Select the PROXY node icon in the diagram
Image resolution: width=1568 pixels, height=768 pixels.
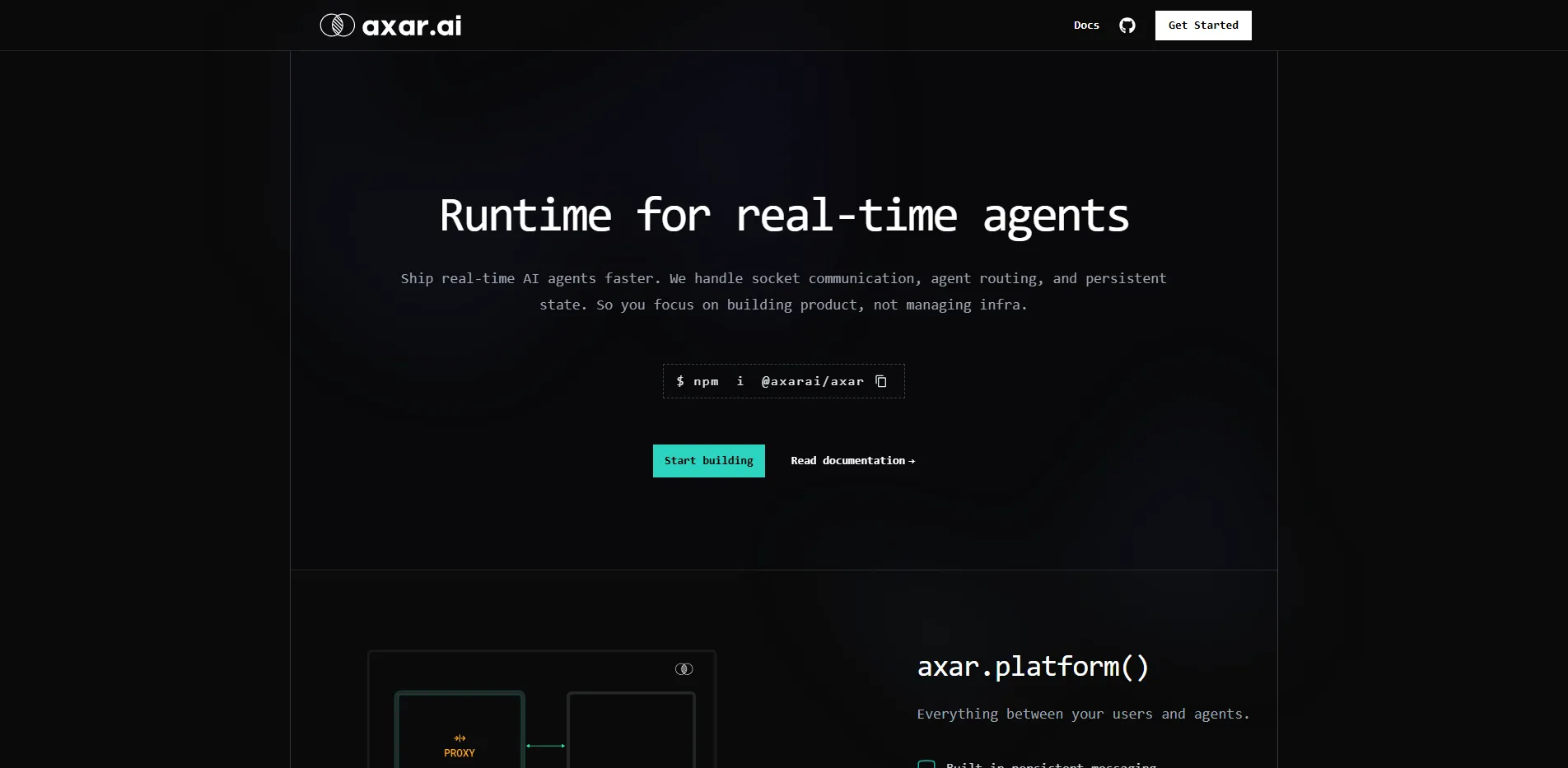coord(459,738)
